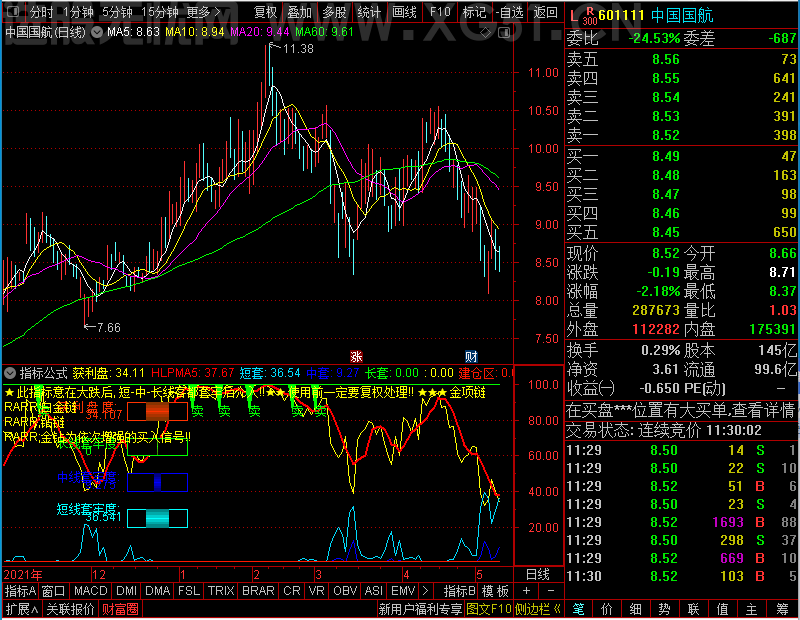This screenshot has height=620, width=800.
Task: Toggle the split-panel icon beside the diamond
Action: pos(504,33)
